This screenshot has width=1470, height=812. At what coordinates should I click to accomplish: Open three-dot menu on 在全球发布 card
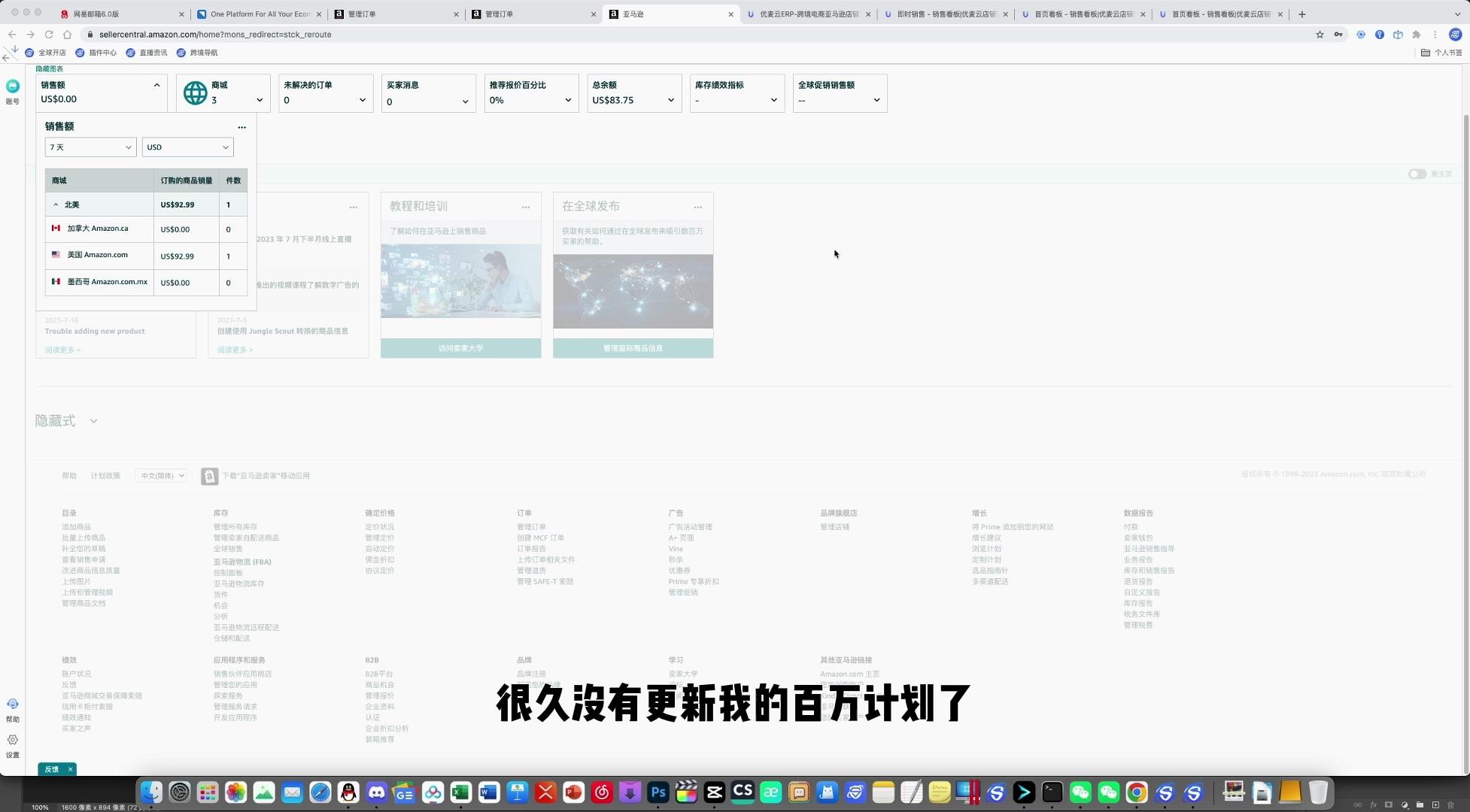(x=698, y=207)
